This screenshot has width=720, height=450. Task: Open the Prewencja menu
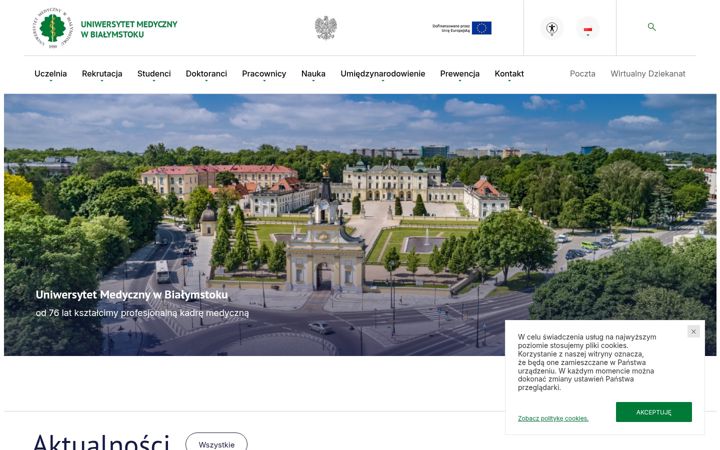[460, 73]
